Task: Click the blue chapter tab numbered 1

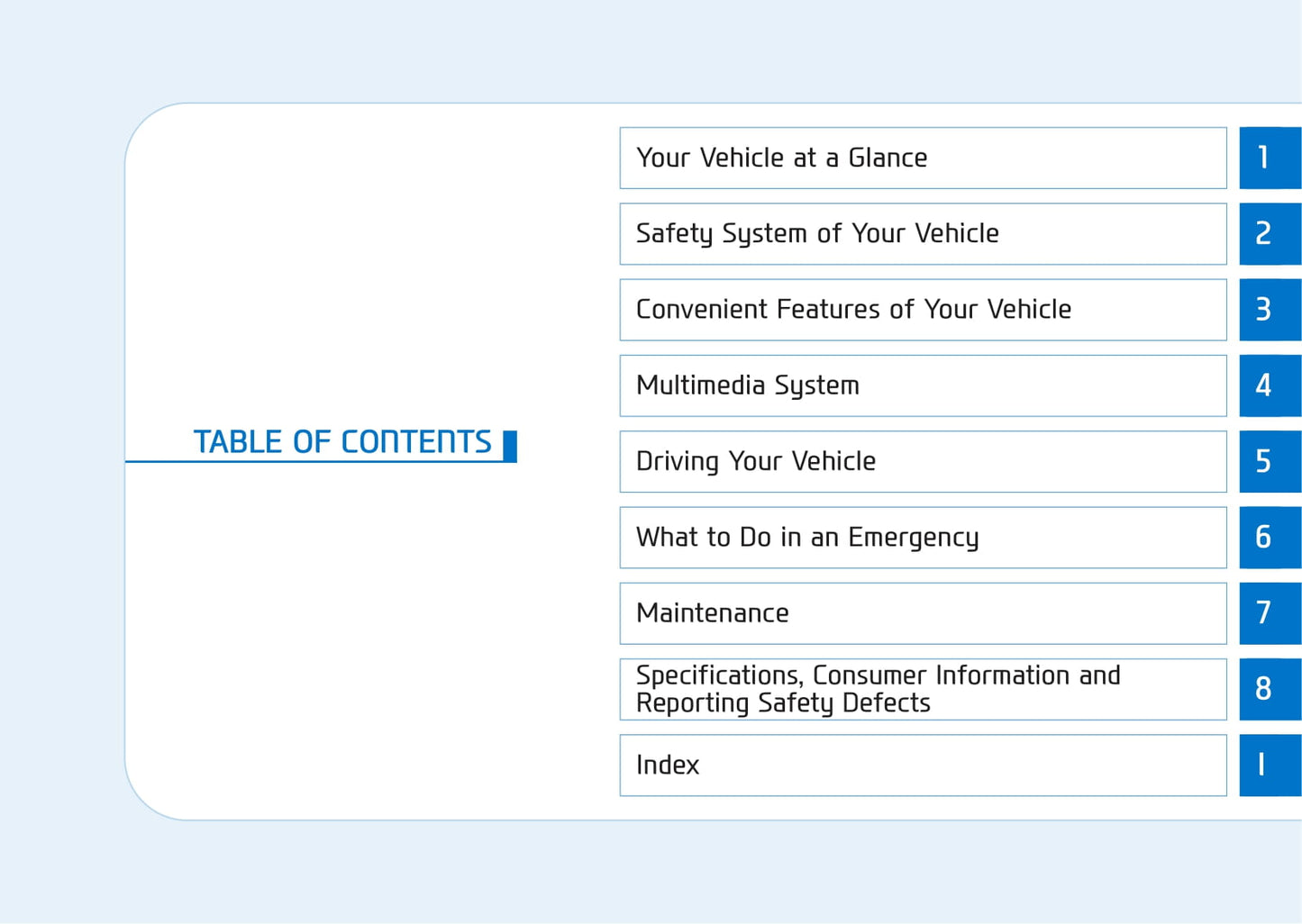Action: [1270, 158]
